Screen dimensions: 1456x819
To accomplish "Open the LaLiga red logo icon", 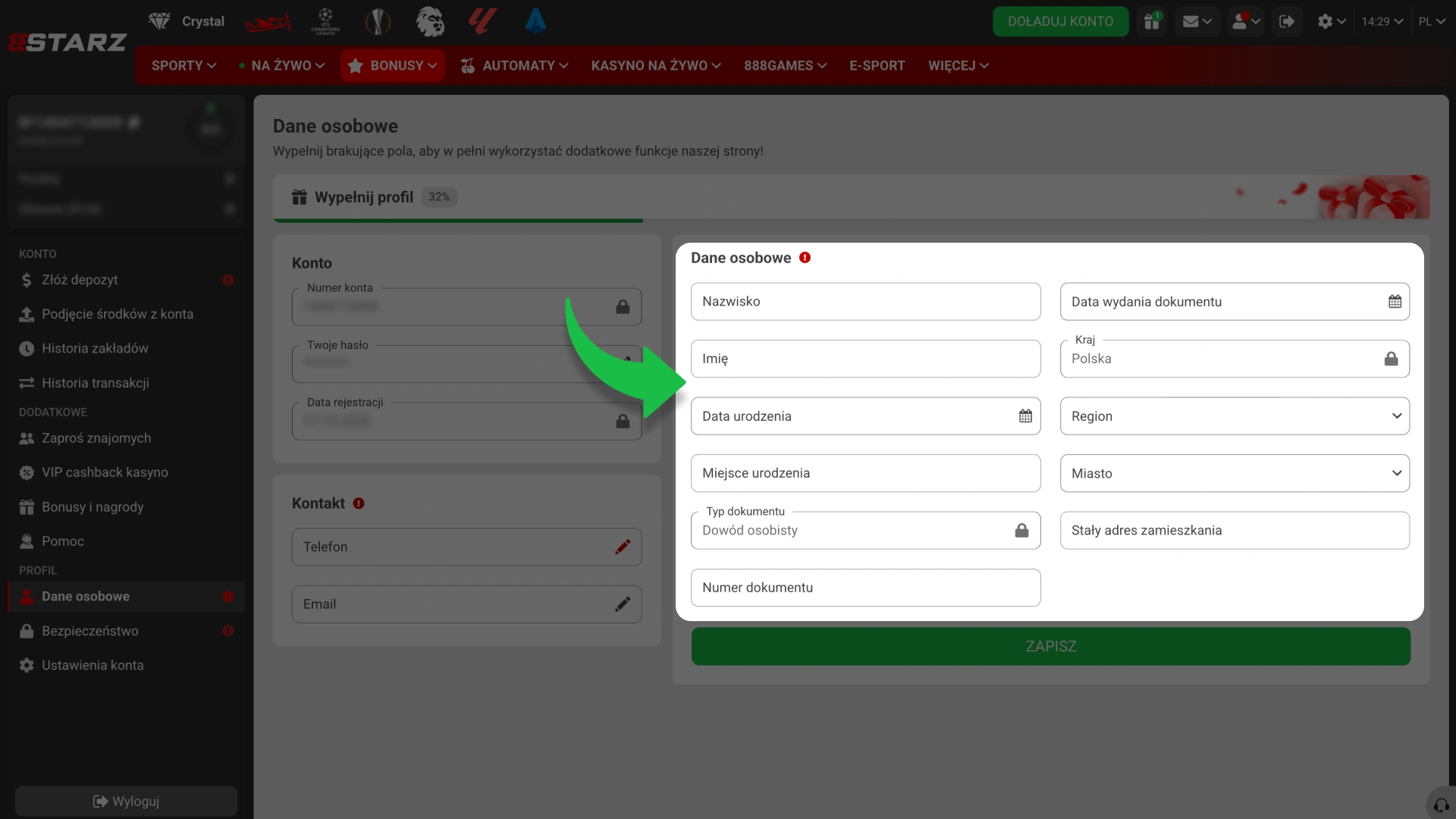I will (482, 21).
